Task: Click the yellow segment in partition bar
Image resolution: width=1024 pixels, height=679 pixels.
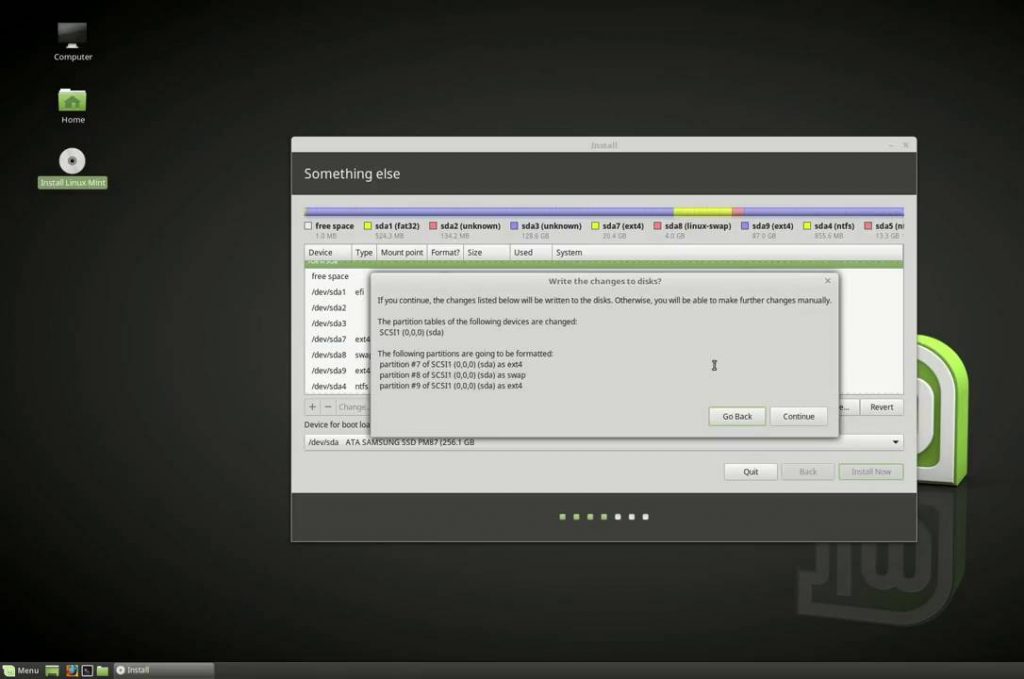Action: pos(703,212)
